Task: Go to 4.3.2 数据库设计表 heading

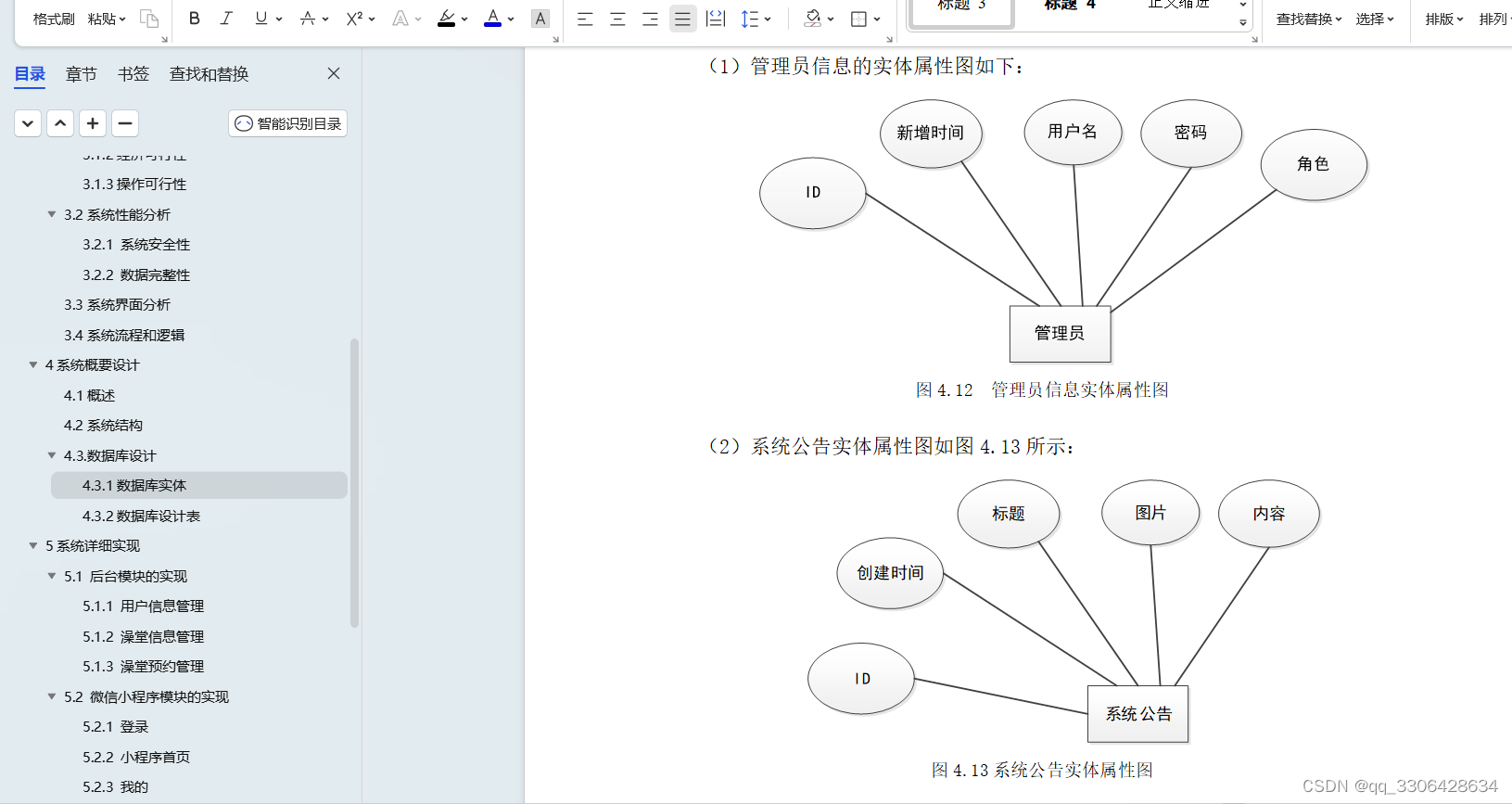Action: 141,516
